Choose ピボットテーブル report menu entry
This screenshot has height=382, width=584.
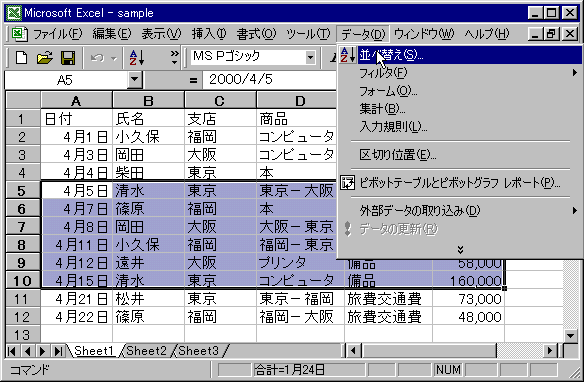(461, 183)
